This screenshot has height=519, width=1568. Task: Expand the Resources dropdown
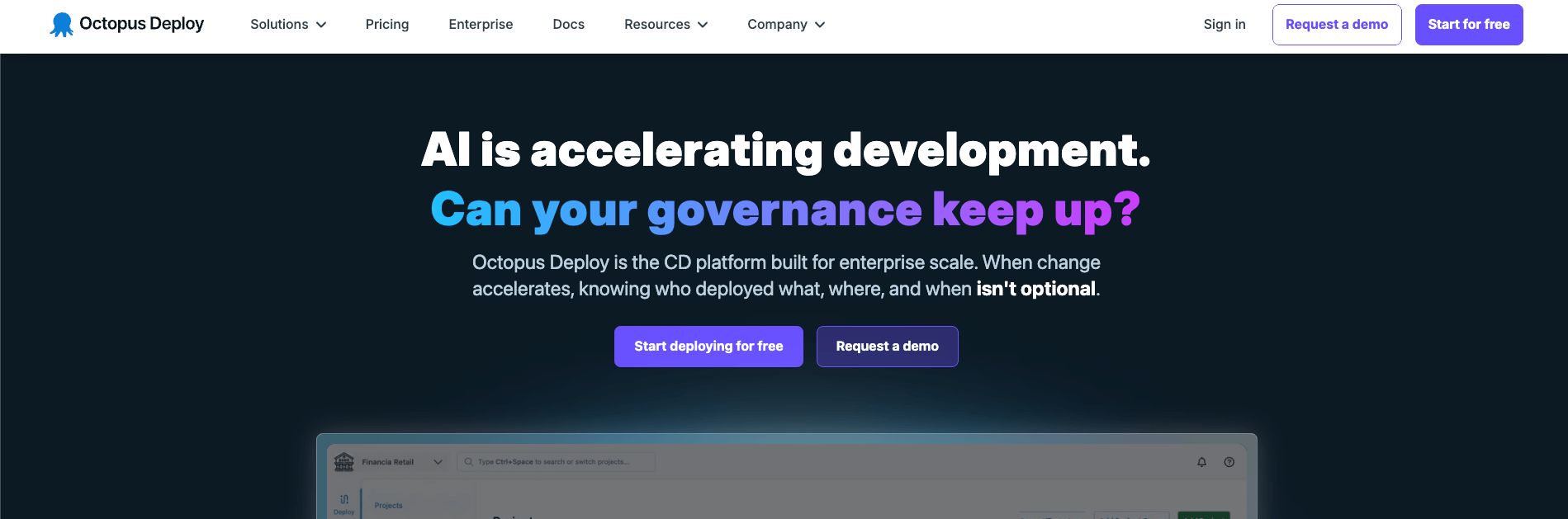coord(666,25)
